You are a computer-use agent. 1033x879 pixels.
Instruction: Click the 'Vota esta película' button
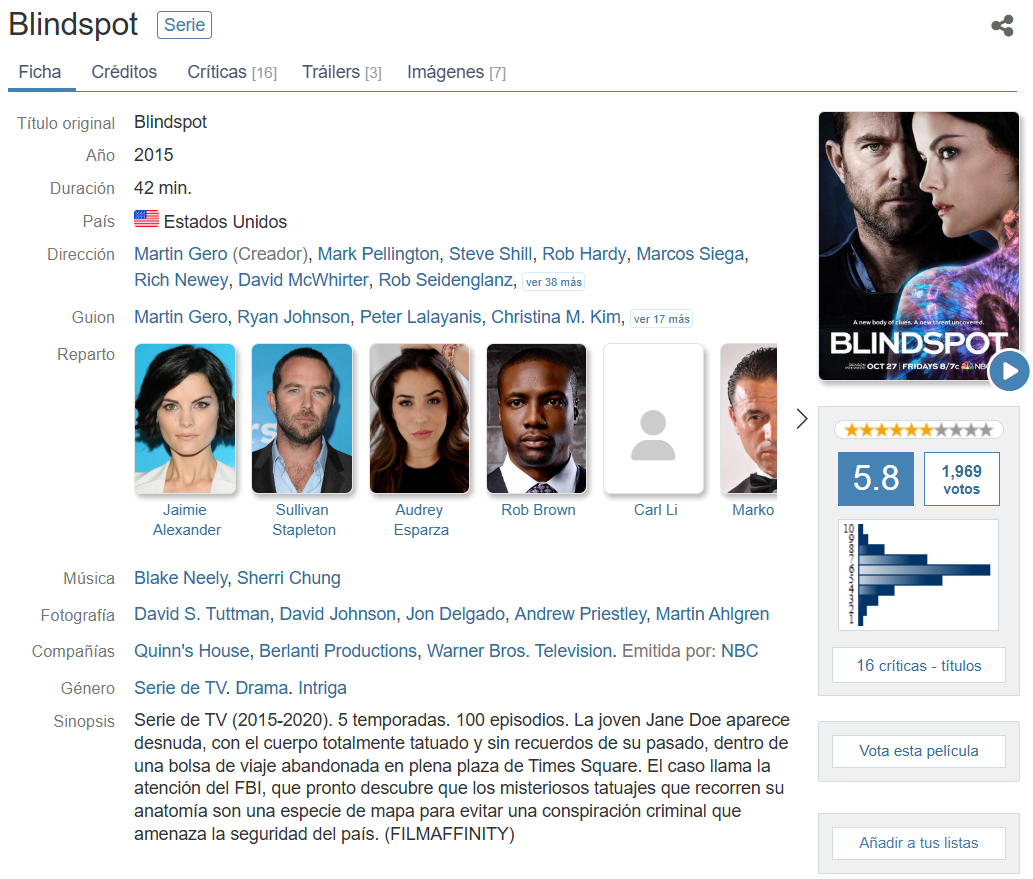[918, 751]
